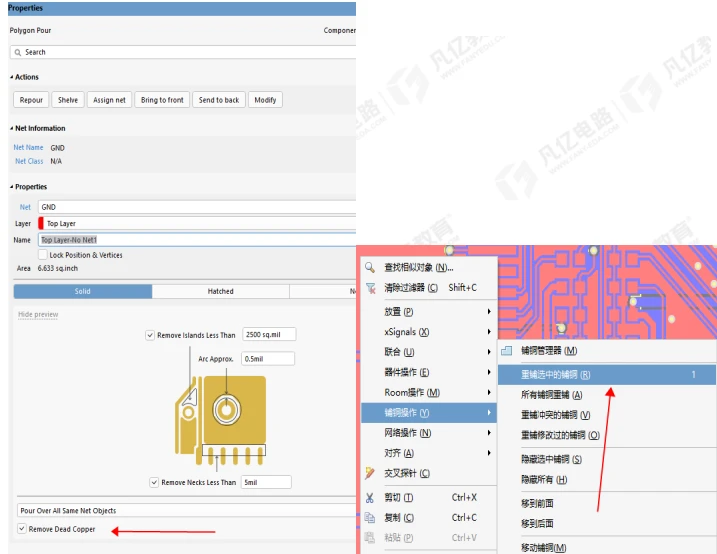Click the cross probe icon
The image size is (717, 554).
370,473
